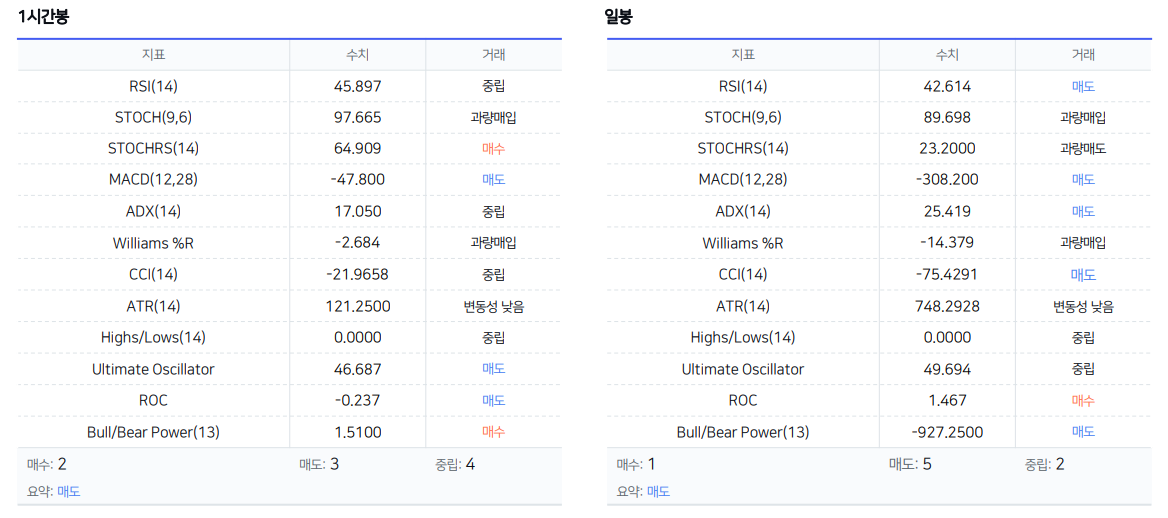Click value -0.237 in 1시간봉 table
Viewport: 1168px width, 518px height.
click(358, 400)
